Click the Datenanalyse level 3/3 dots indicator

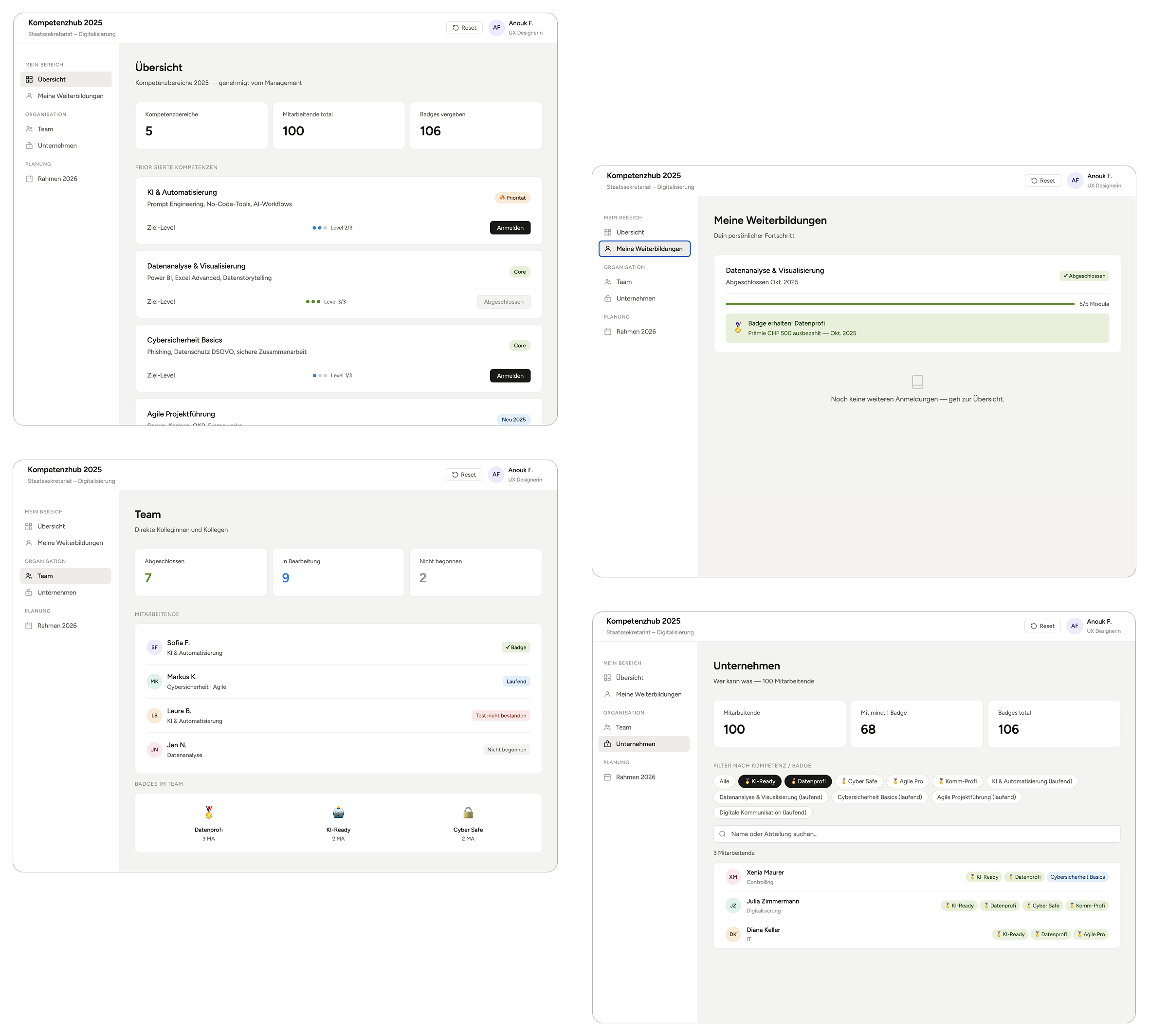pos(313,302)
